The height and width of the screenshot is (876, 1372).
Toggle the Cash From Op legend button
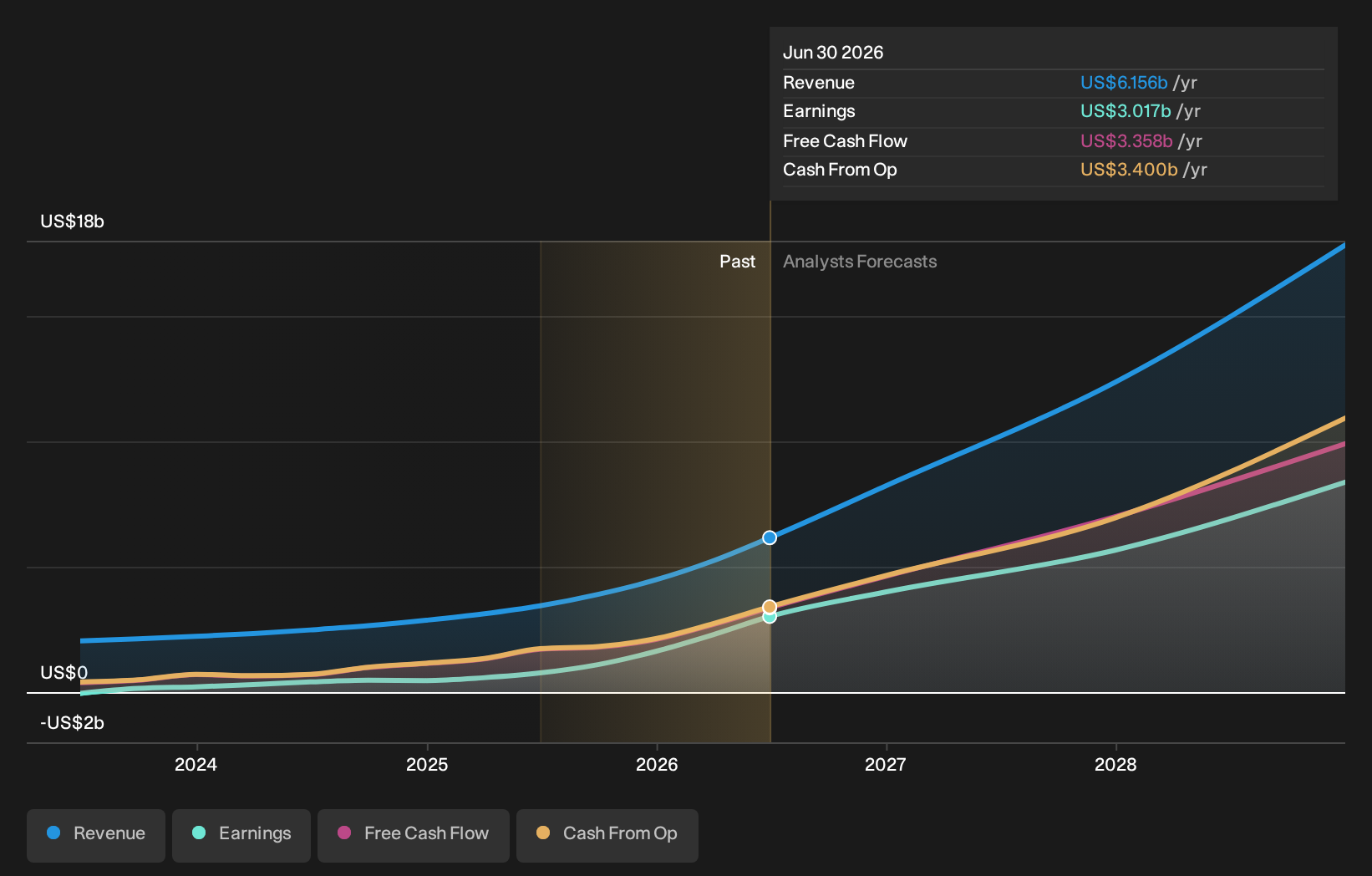click(x=607, y=835)
